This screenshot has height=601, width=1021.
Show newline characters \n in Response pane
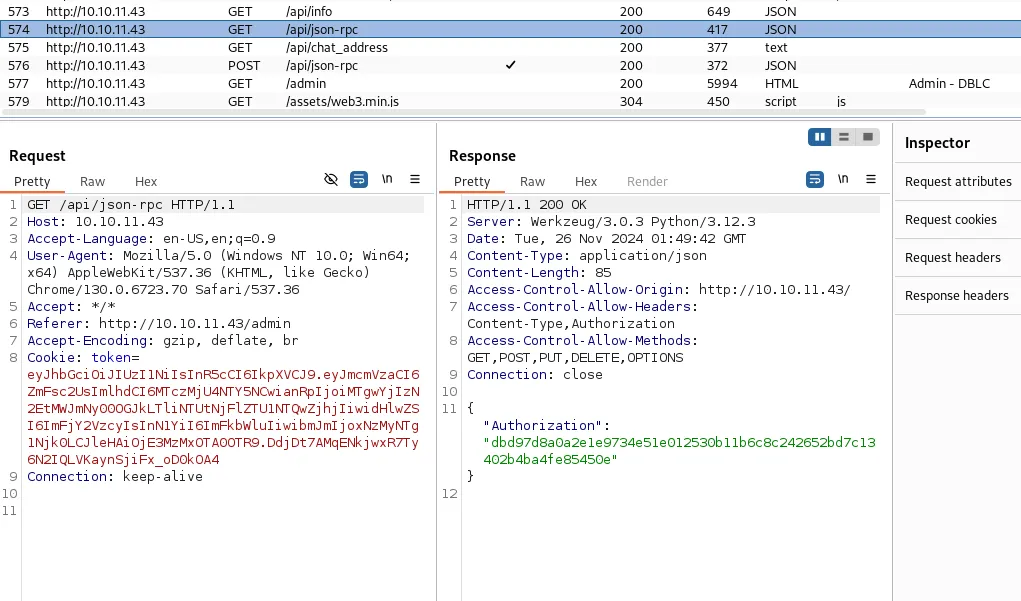[843, 179]
